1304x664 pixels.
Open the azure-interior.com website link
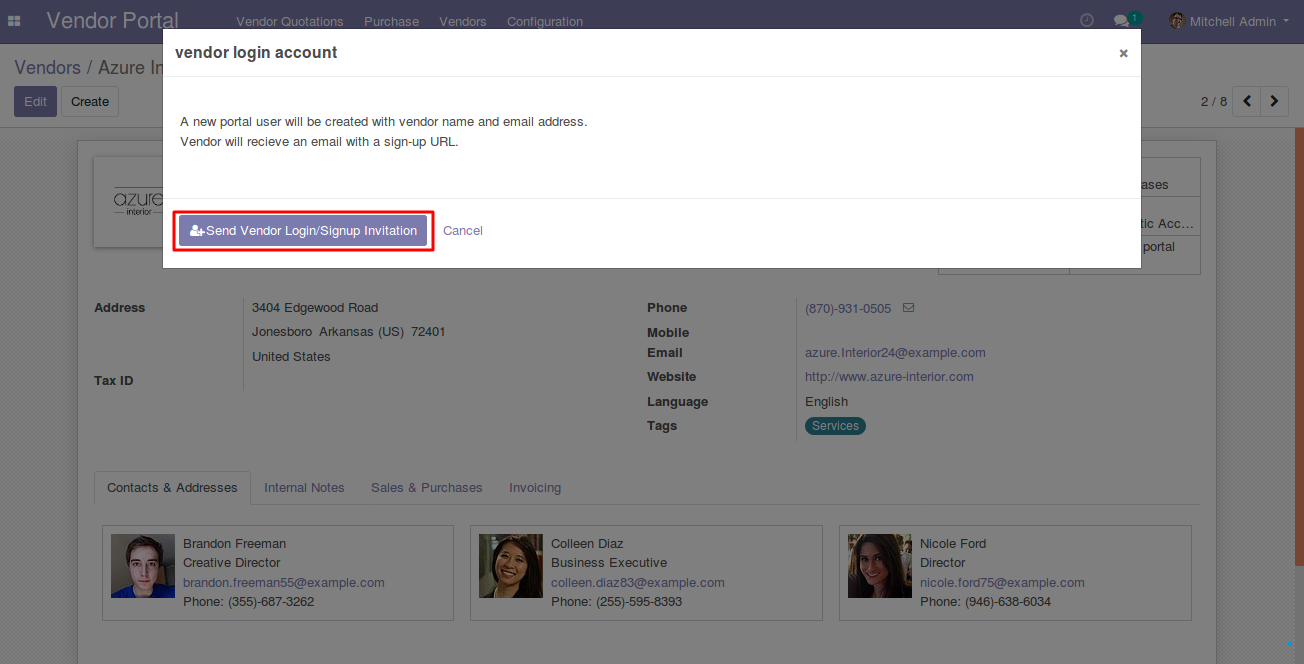pyautogui.click(x=889, y=377)
